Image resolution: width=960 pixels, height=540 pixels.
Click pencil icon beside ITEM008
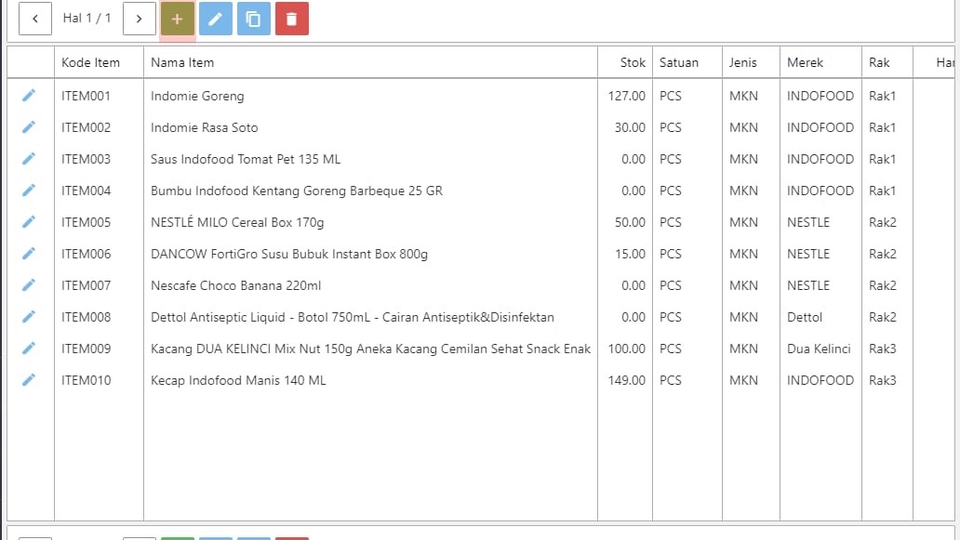coord(29,317)
